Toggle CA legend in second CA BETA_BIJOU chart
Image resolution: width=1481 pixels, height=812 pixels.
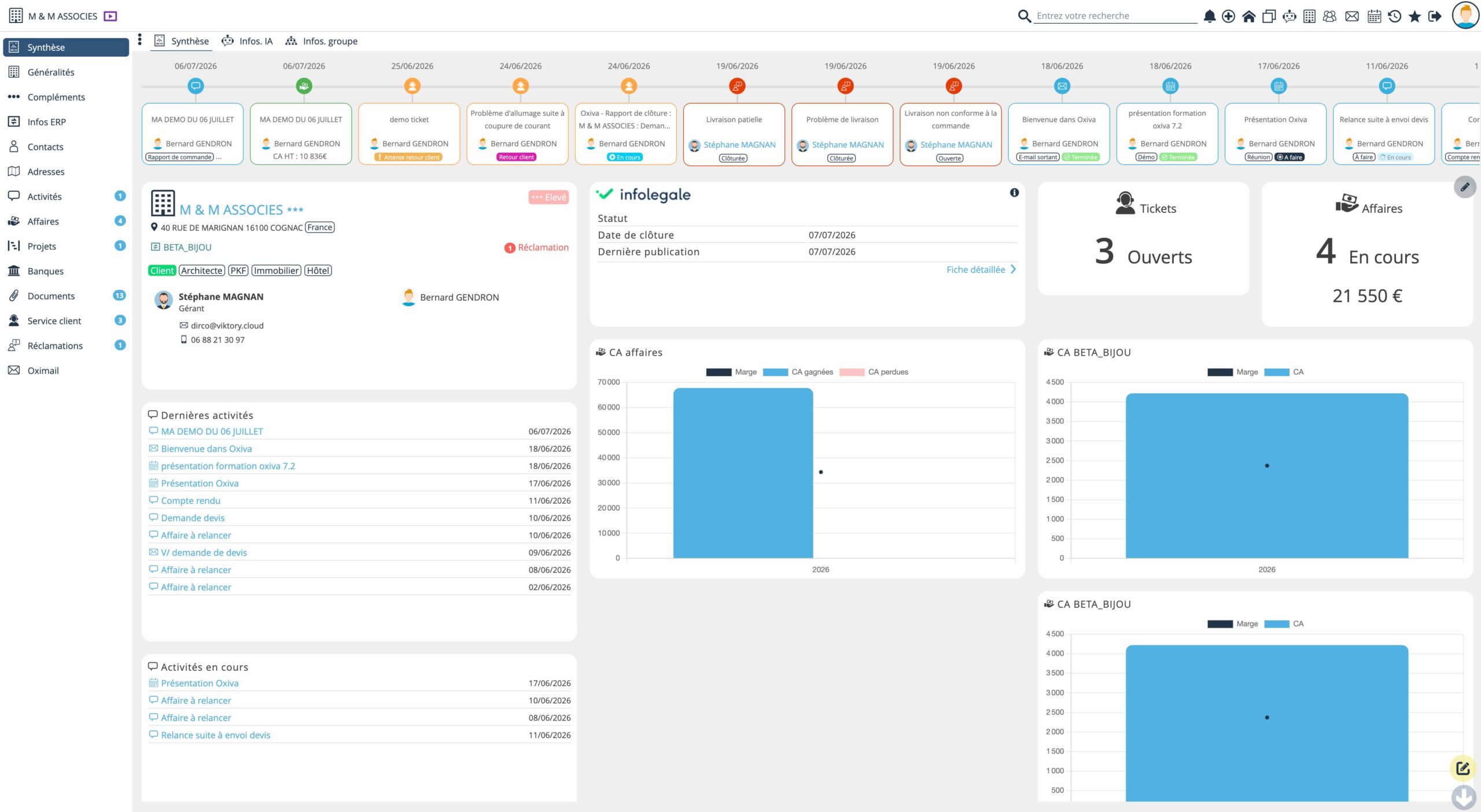pyautogui.click(x=1284, y=623)
